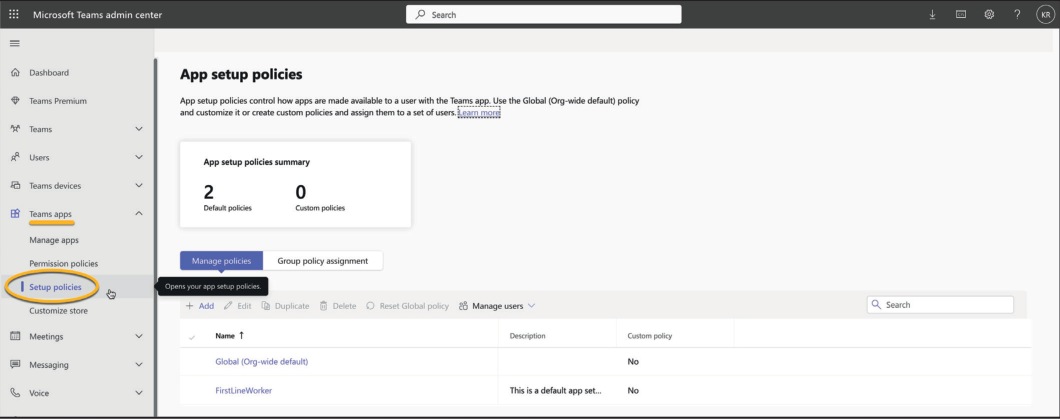
Task: Click the Teams Premium diamond icon
Action: click(16, 101)
